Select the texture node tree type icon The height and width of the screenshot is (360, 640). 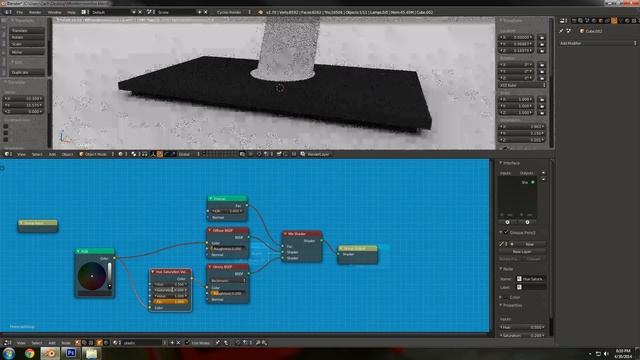[x=91, y=342]
